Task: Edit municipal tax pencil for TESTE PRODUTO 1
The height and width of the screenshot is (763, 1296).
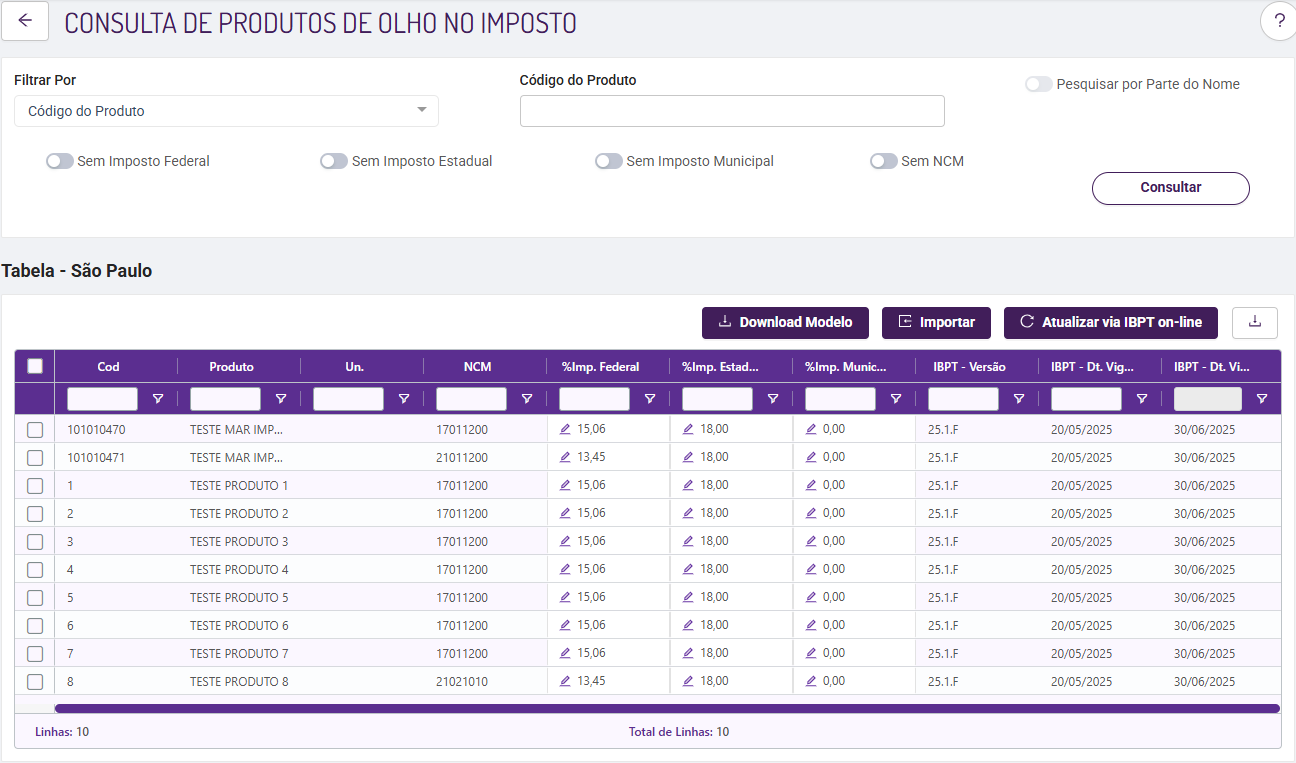Action: pyautogui.click(x=811, y=485)
